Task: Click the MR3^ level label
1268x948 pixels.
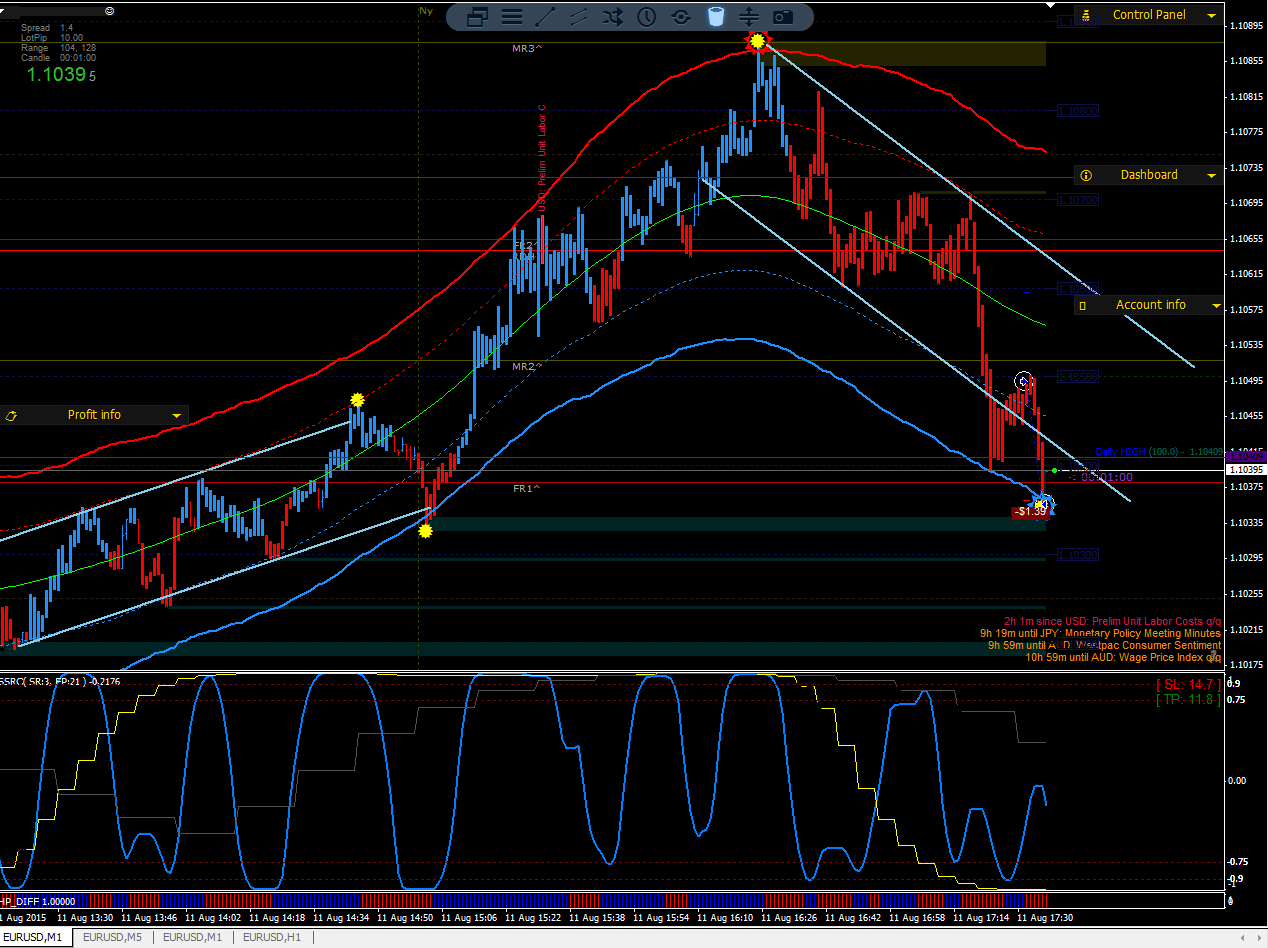Action: point(526,48)
